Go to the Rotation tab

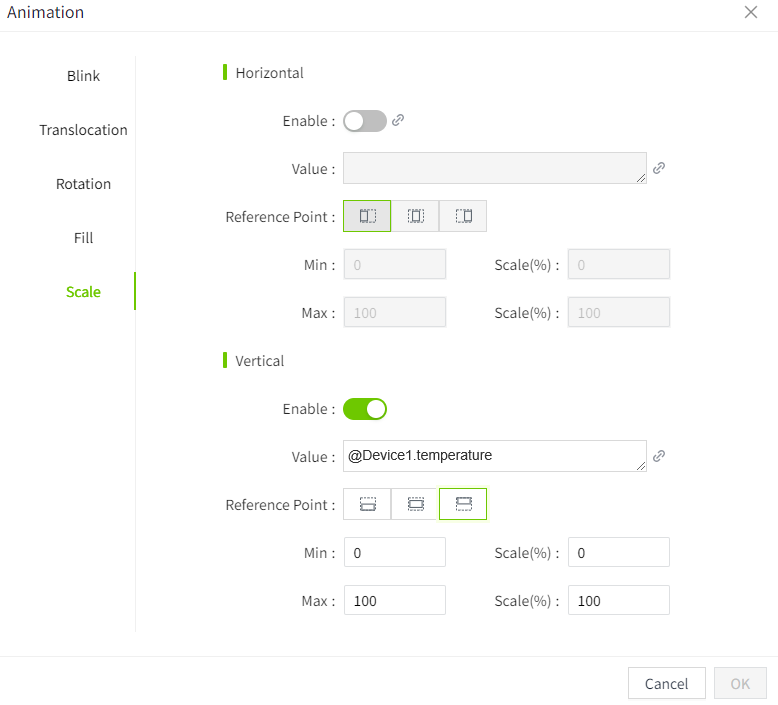(x=83, y=184)
